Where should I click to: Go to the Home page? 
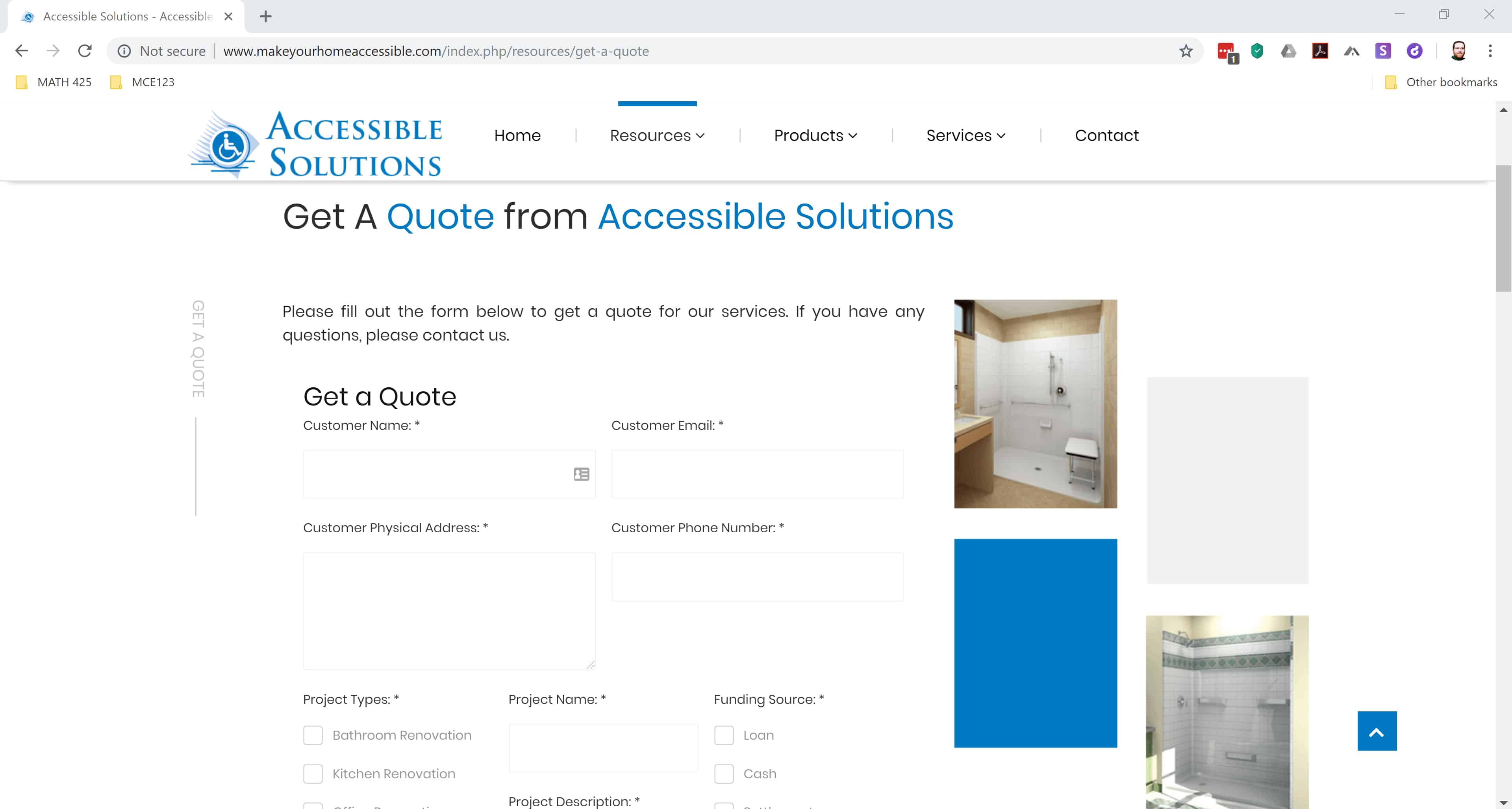[x=517, y=135]
